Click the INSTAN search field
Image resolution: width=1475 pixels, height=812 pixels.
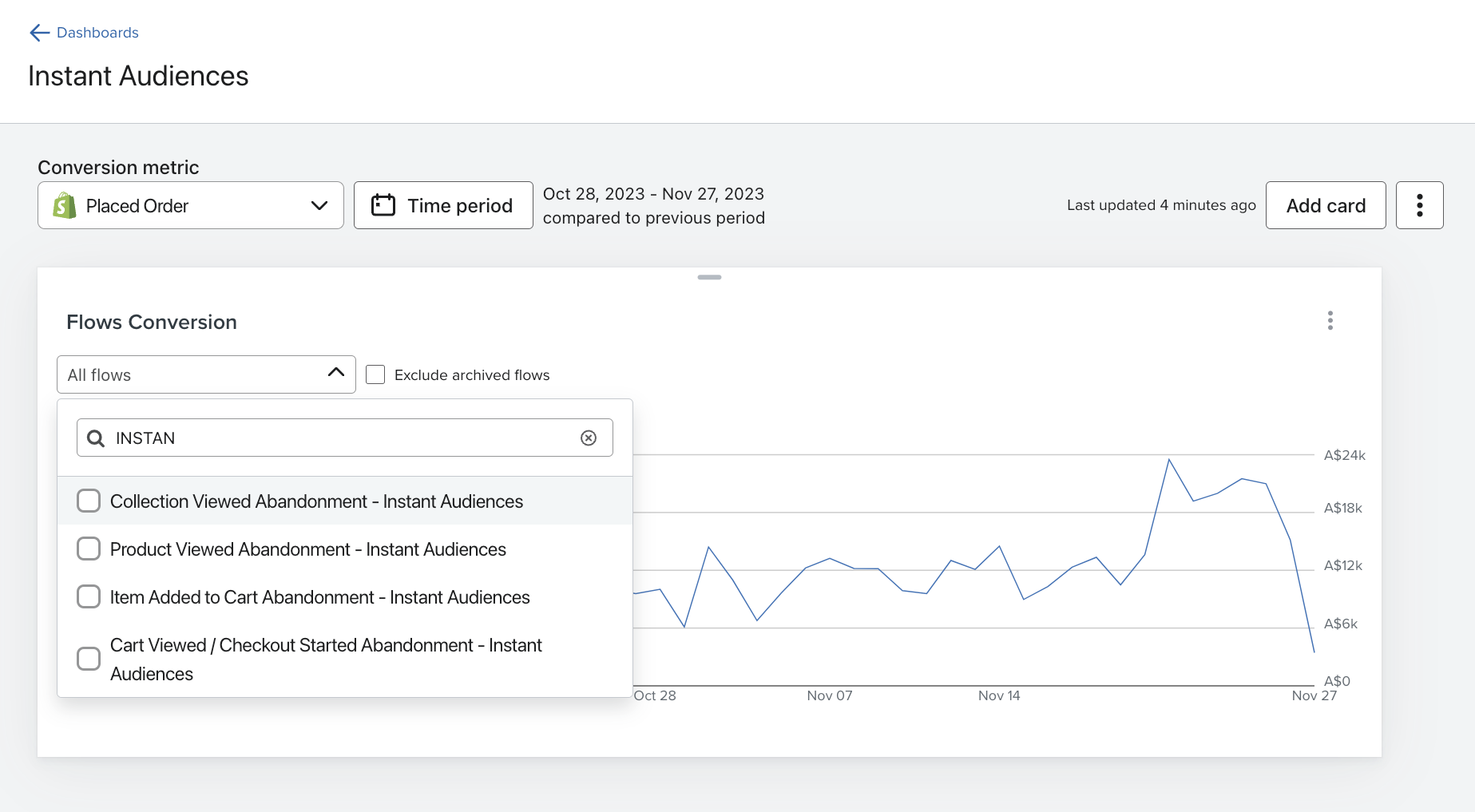[345, 438]
